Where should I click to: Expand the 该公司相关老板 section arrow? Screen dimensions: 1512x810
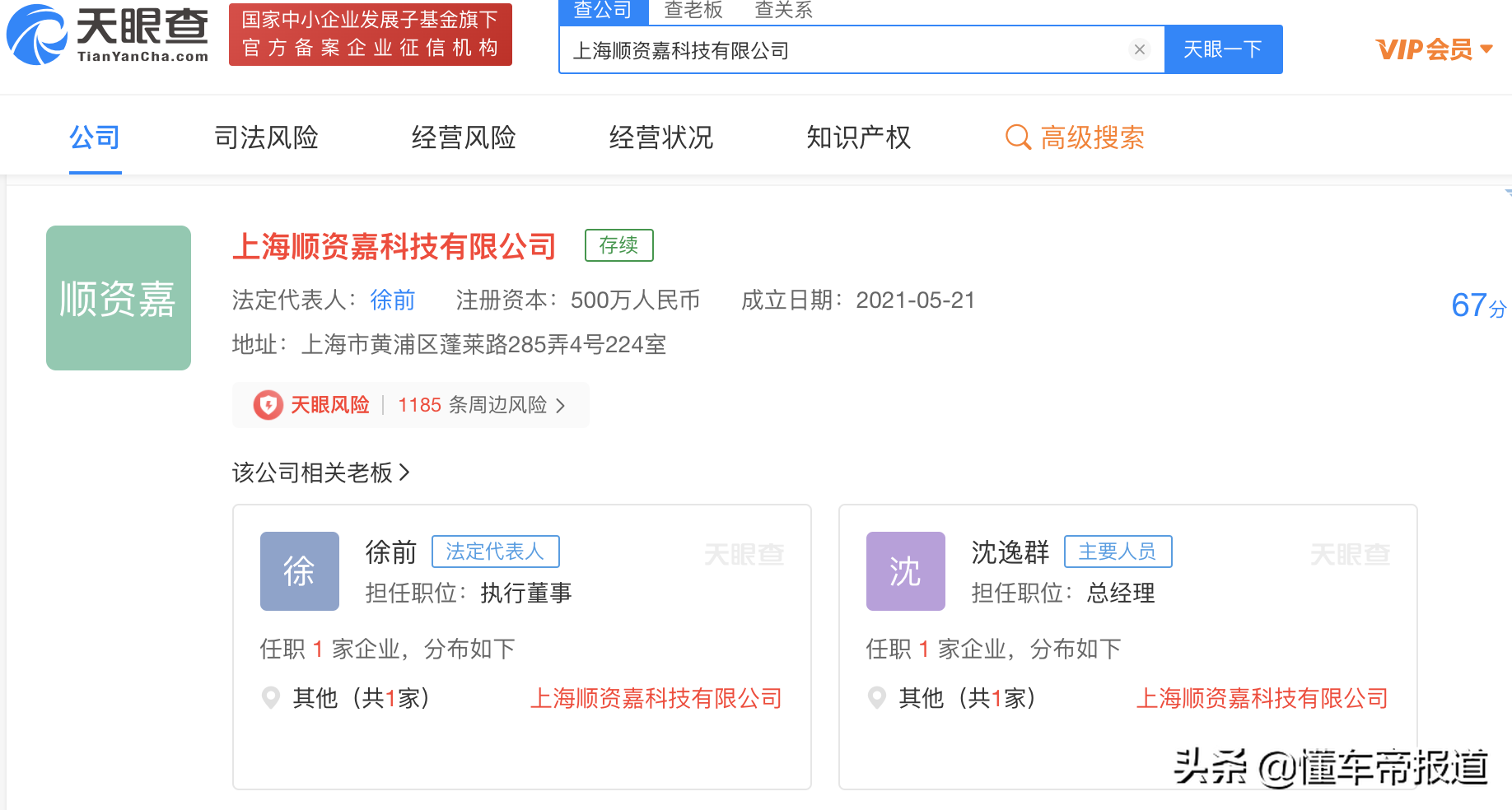point(404,472)
